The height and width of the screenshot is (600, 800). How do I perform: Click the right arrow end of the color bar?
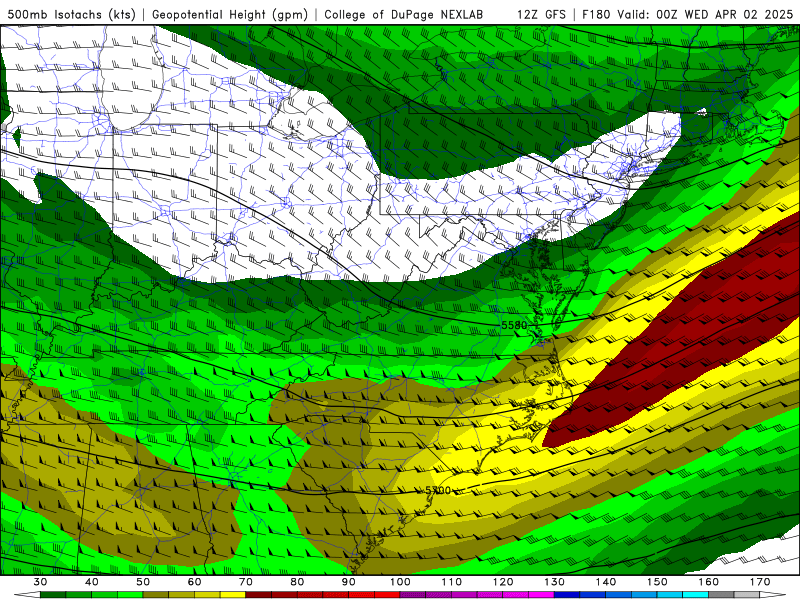[773, 595]
